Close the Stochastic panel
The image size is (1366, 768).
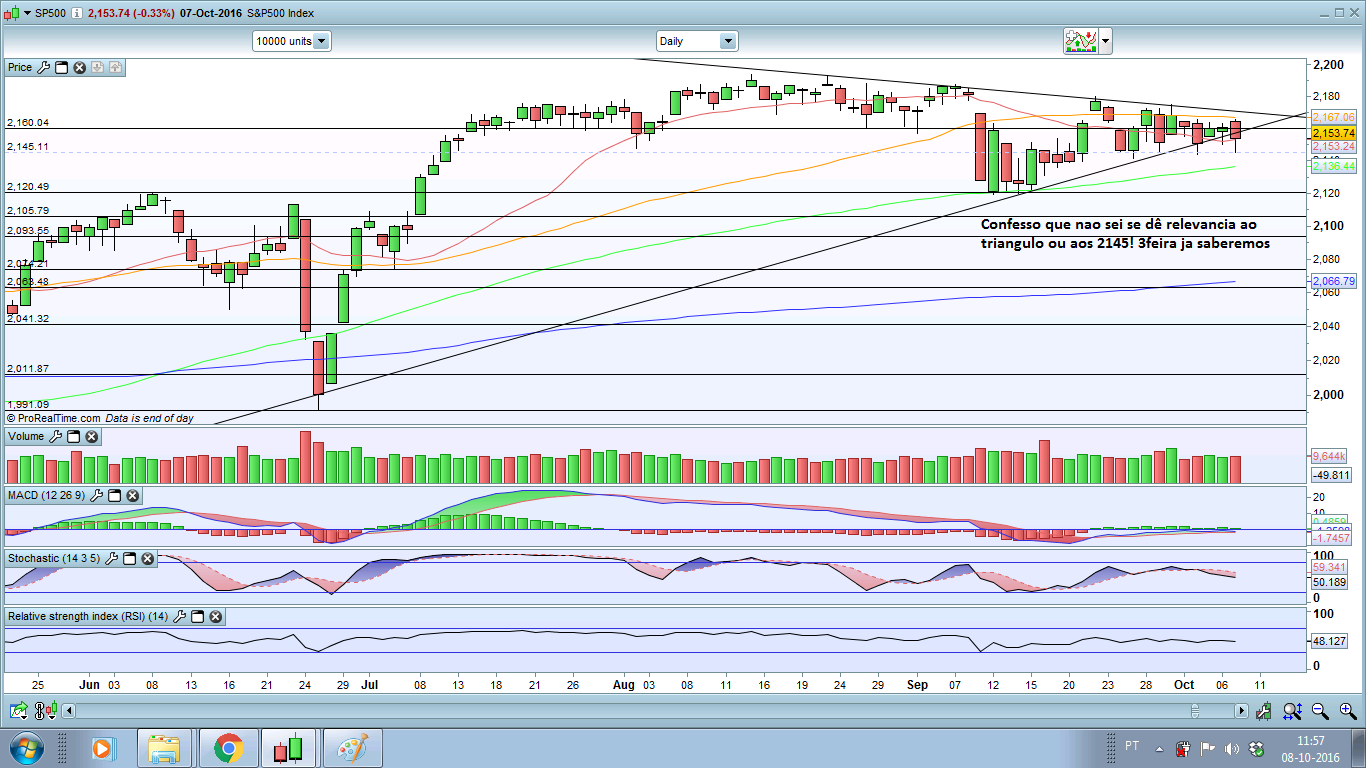(x=147, y=558)
